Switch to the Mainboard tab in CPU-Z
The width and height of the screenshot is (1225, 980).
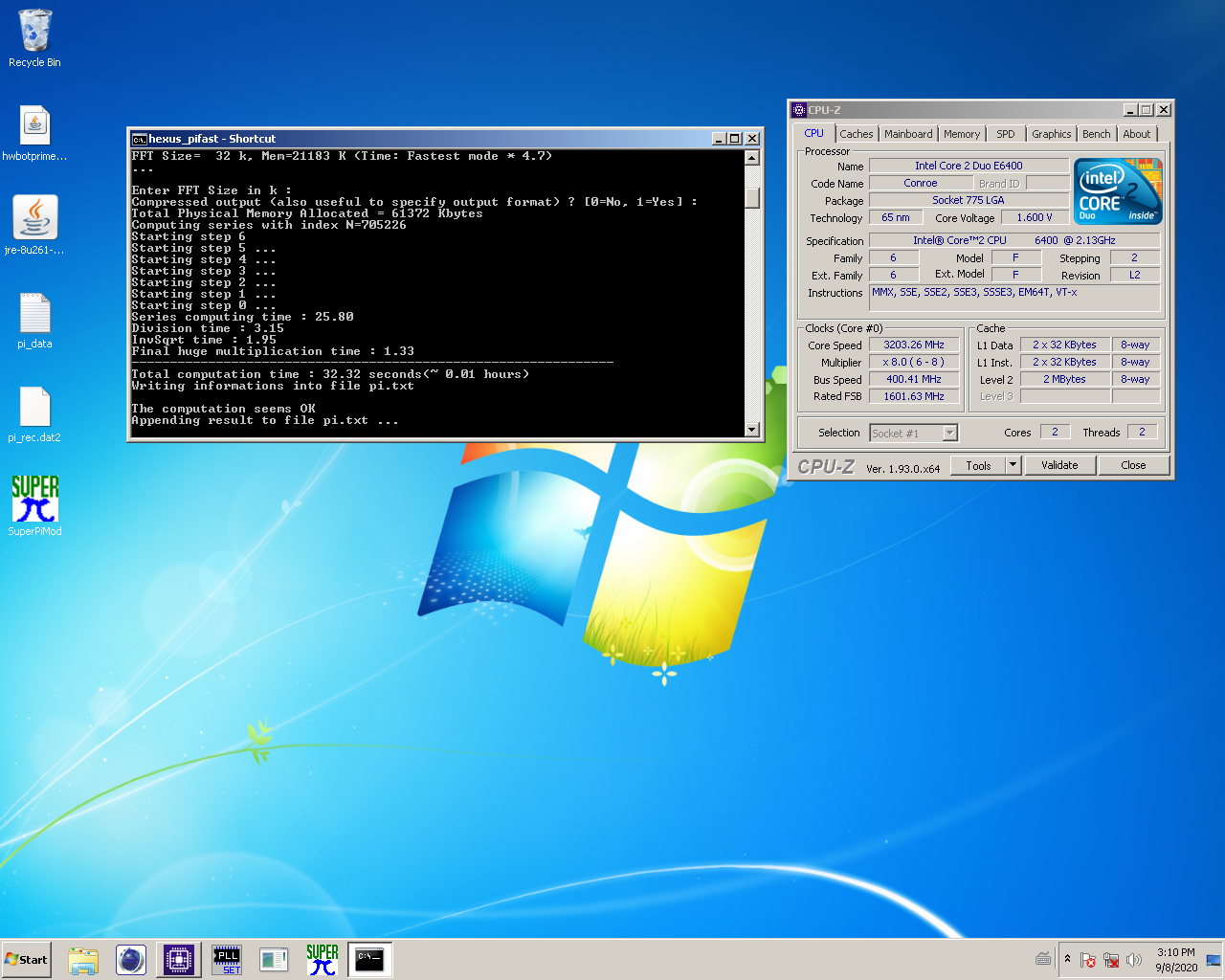[908, 134]
